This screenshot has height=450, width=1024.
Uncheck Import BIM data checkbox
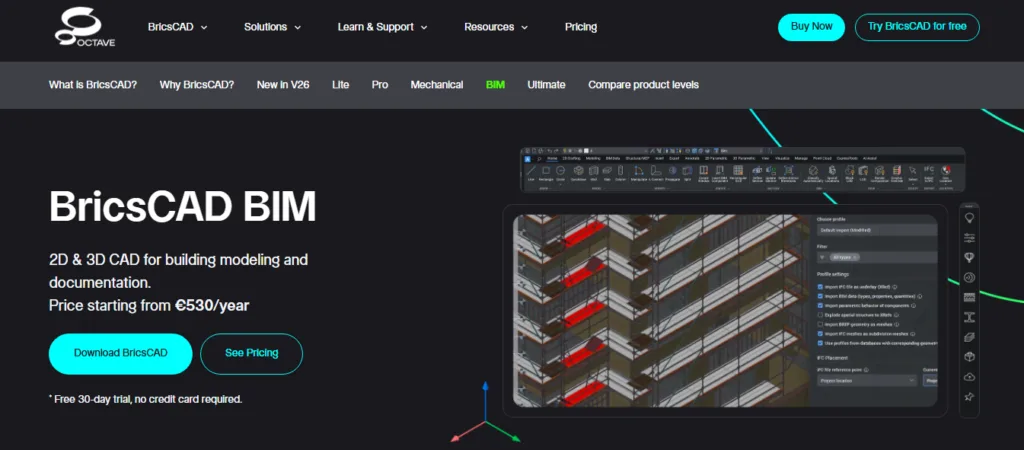click(821, 296)
